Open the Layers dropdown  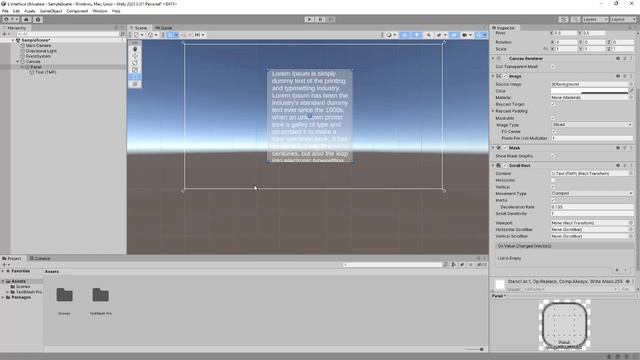pos(595,19)
